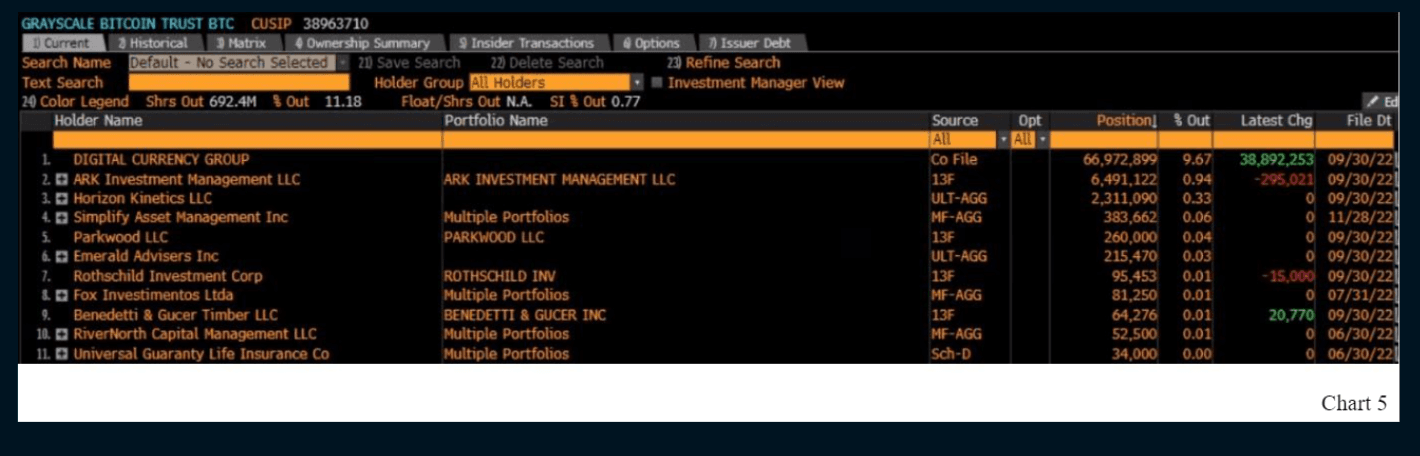The width and height of the screenshot is (1420, 456).
Task: Expand Universal Guaranty Life Insurance Co row
Action: click(x=61, y=354)
